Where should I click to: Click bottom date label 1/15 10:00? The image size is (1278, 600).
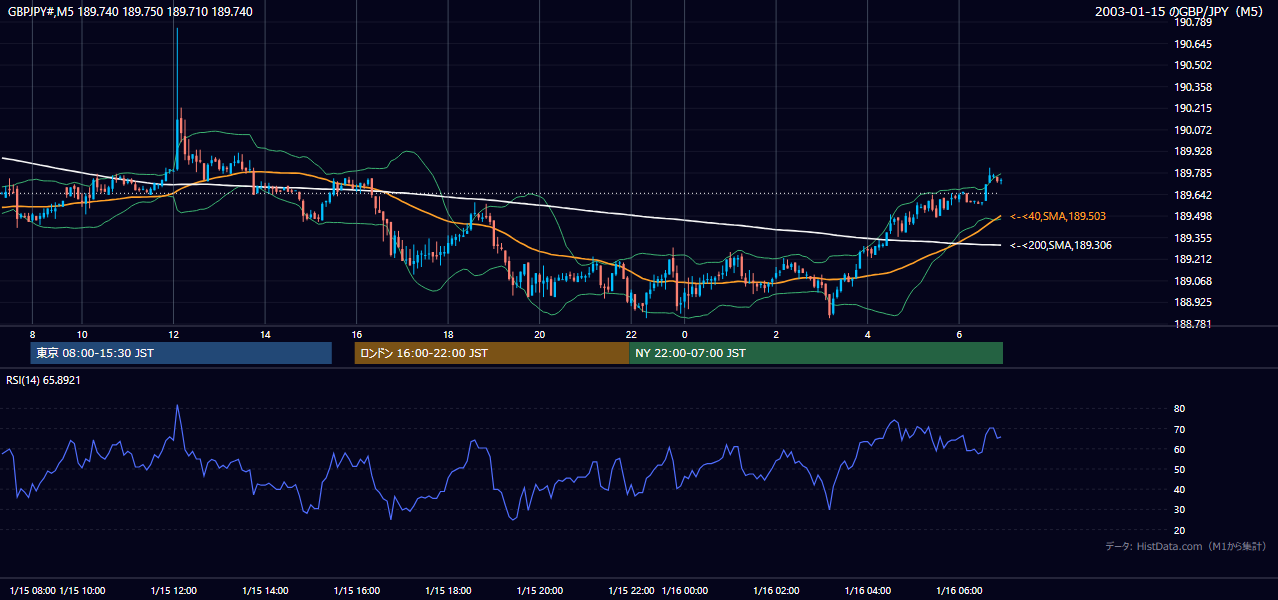(x=82, y=590)
